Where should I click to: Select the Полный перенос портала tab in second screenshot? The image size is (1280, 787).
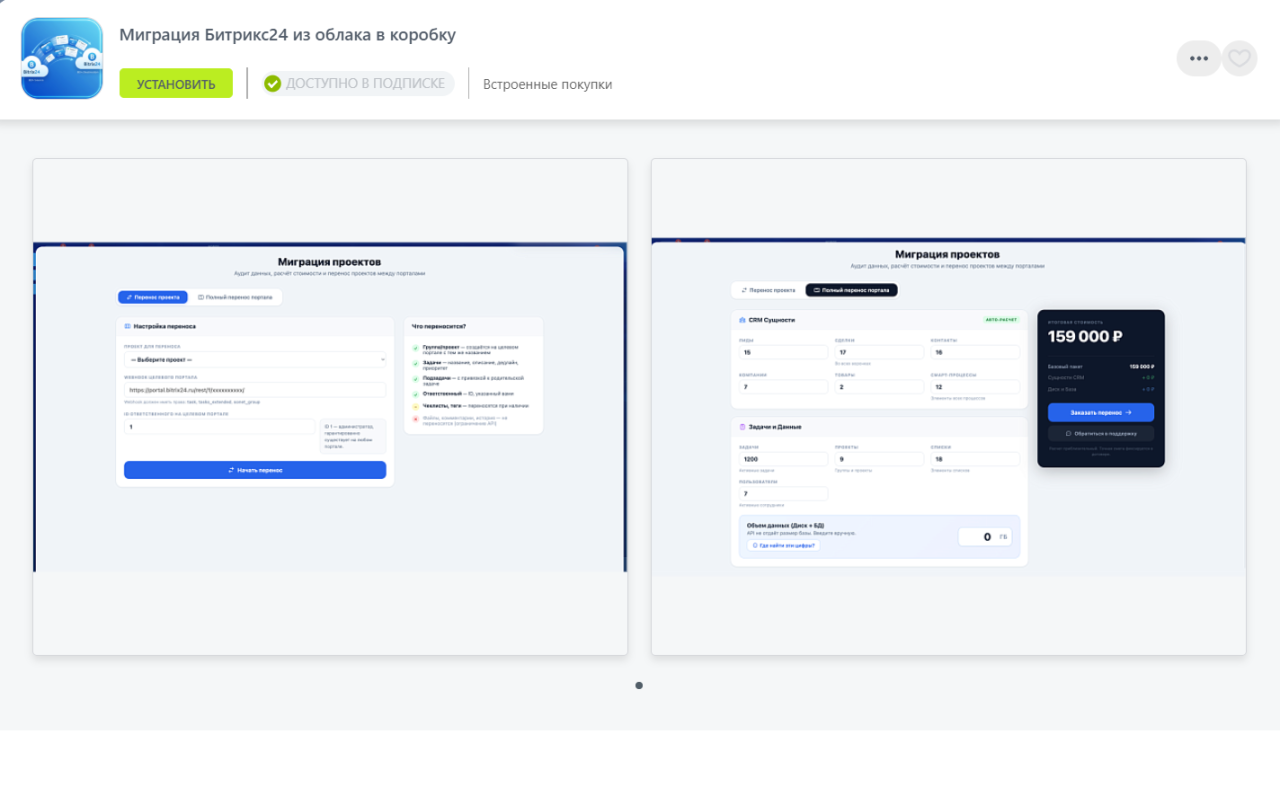tap(851, 290)
